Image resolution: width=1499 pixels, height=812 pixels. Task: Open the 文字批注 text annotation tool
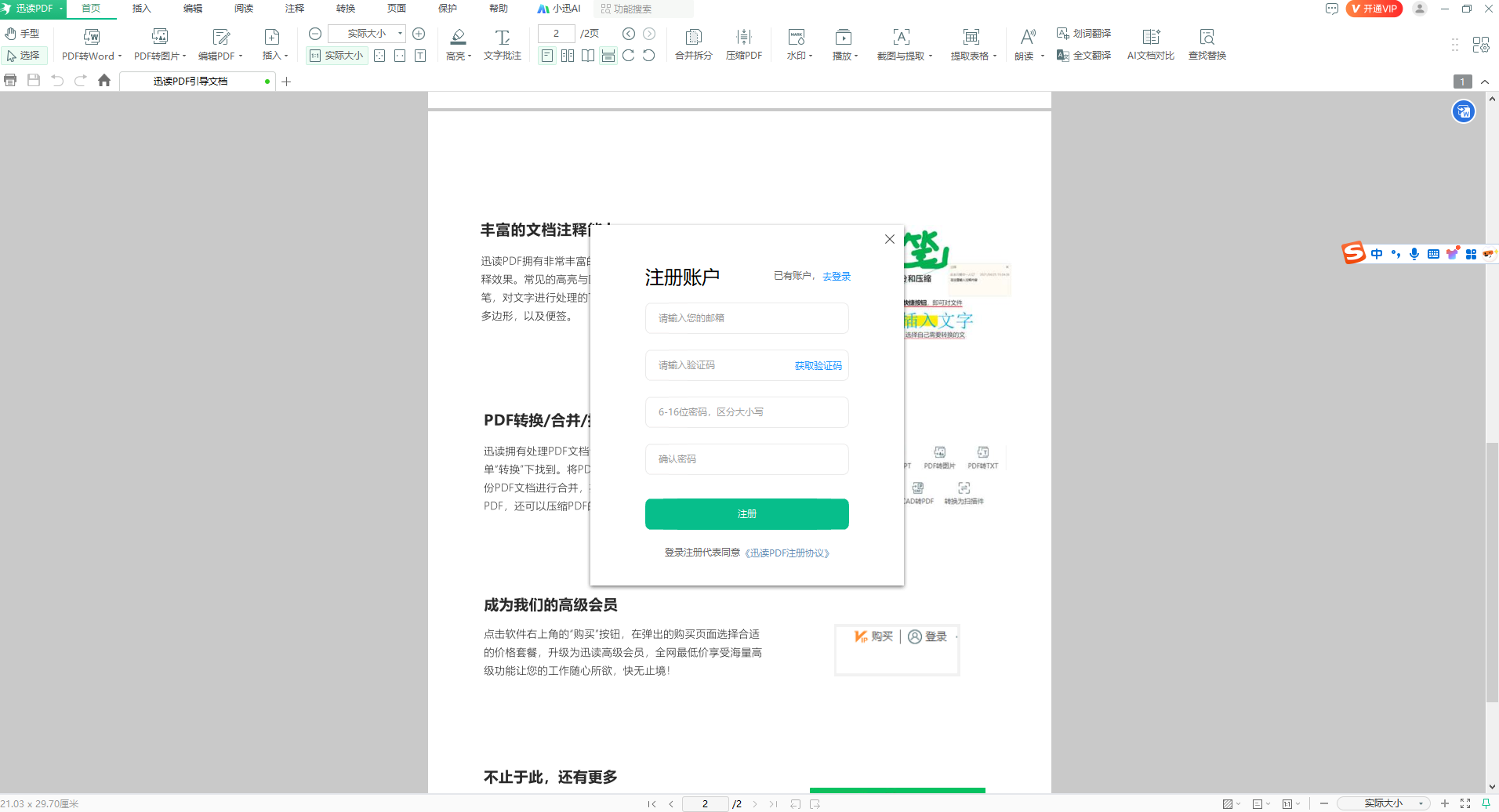point(502,43)
